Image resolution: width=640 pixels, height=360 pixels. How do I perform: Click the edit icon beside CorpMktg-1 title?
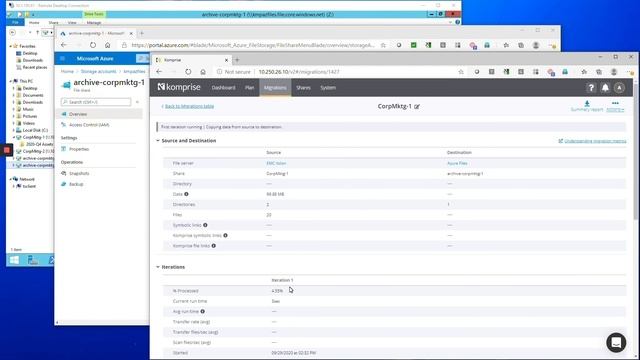coord(417,107)
